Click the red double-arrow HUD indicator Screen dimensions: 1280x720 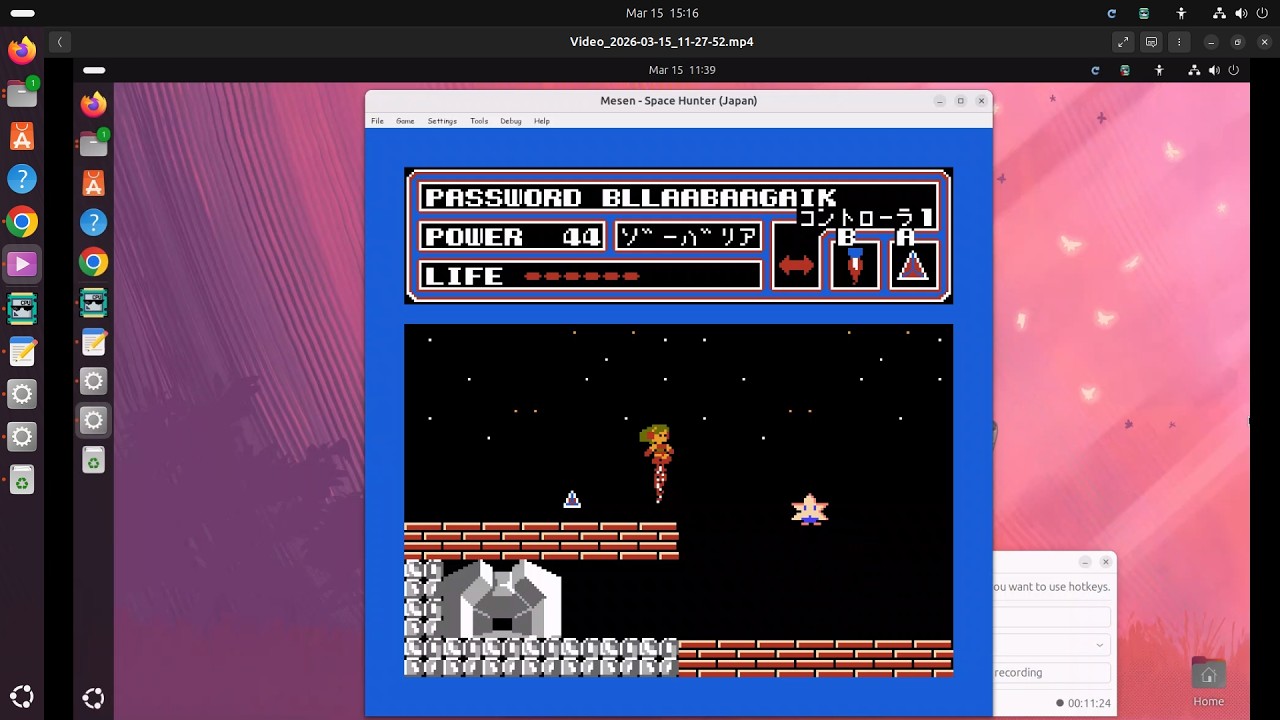796,265
